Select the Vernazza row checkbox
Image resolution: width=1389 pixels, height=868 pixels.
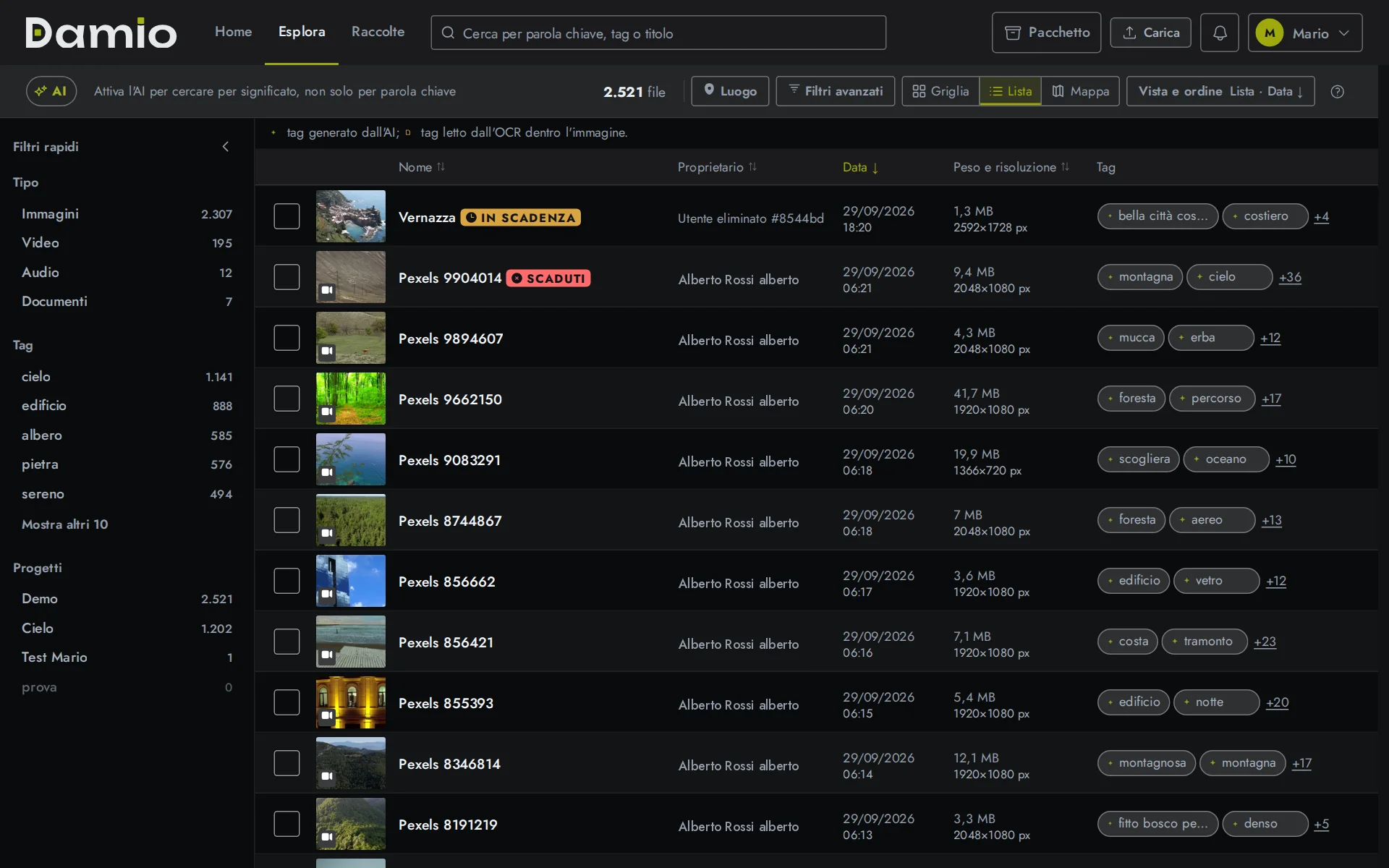(x=286, y=216)
